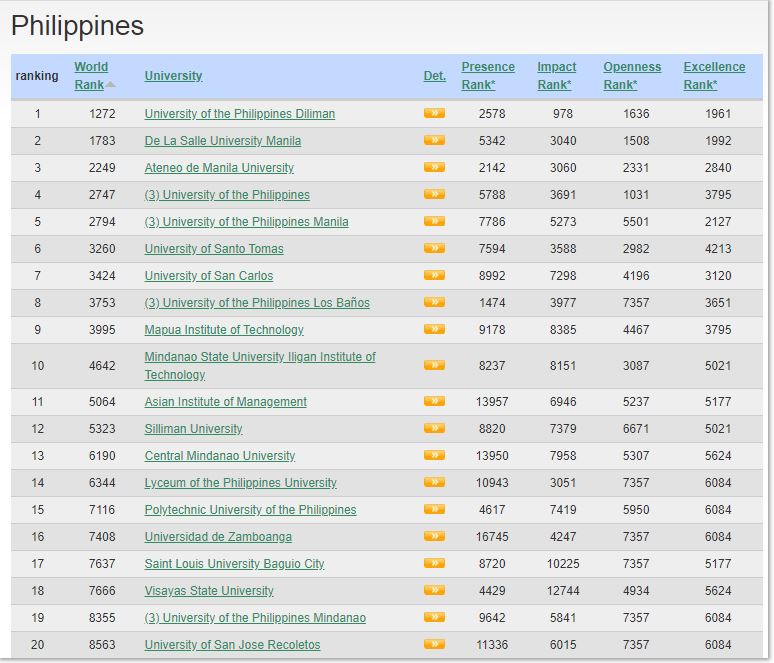Visit University of Santo Tomas page
774x663 pixels.
(214, 248)
